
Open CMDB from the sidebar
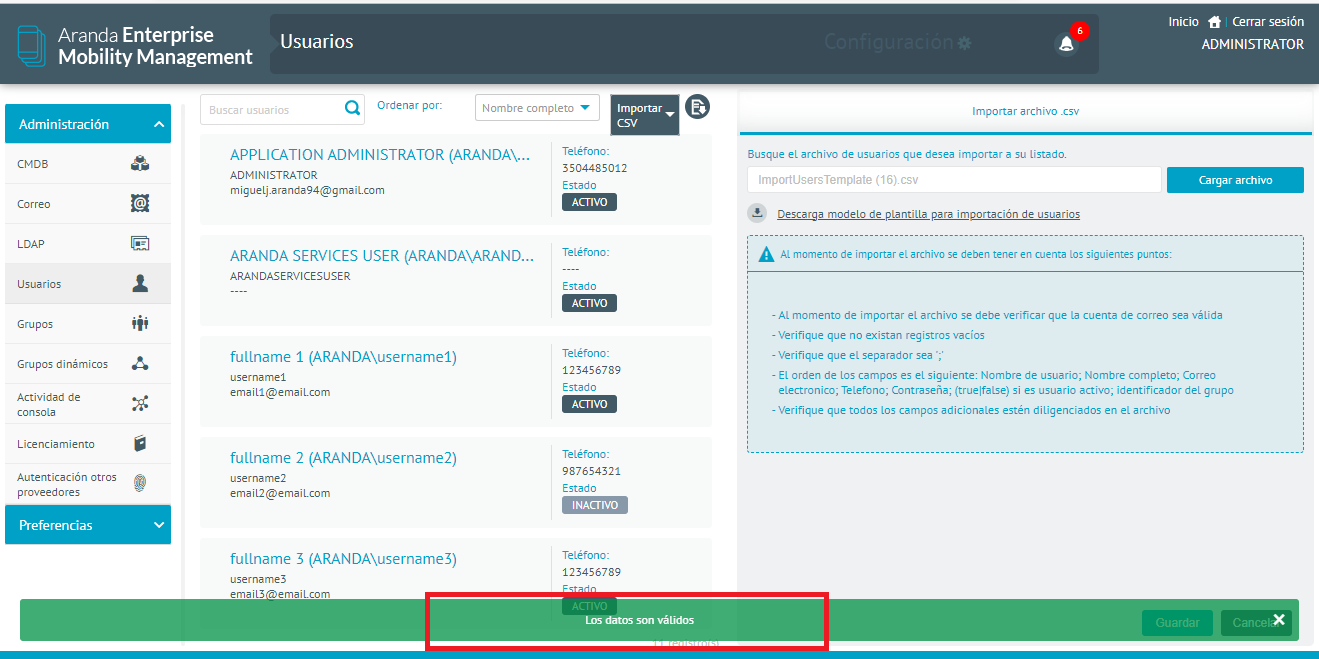87,164
